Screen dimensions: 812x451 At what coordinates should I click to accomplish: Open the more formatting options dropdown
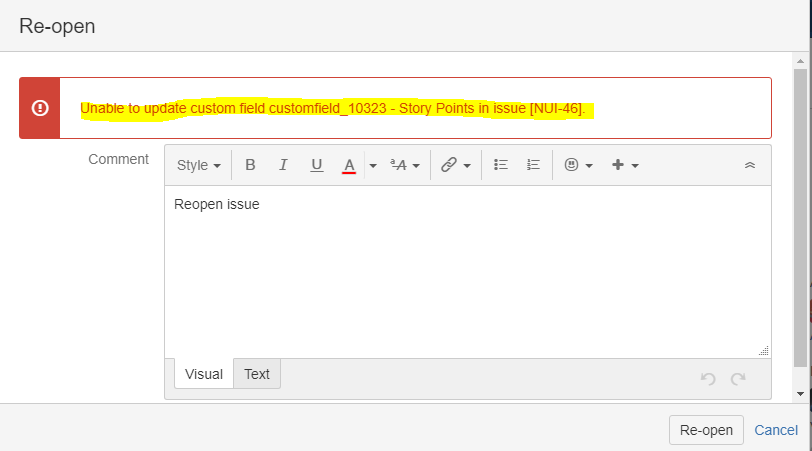click(x=405, y=165)
